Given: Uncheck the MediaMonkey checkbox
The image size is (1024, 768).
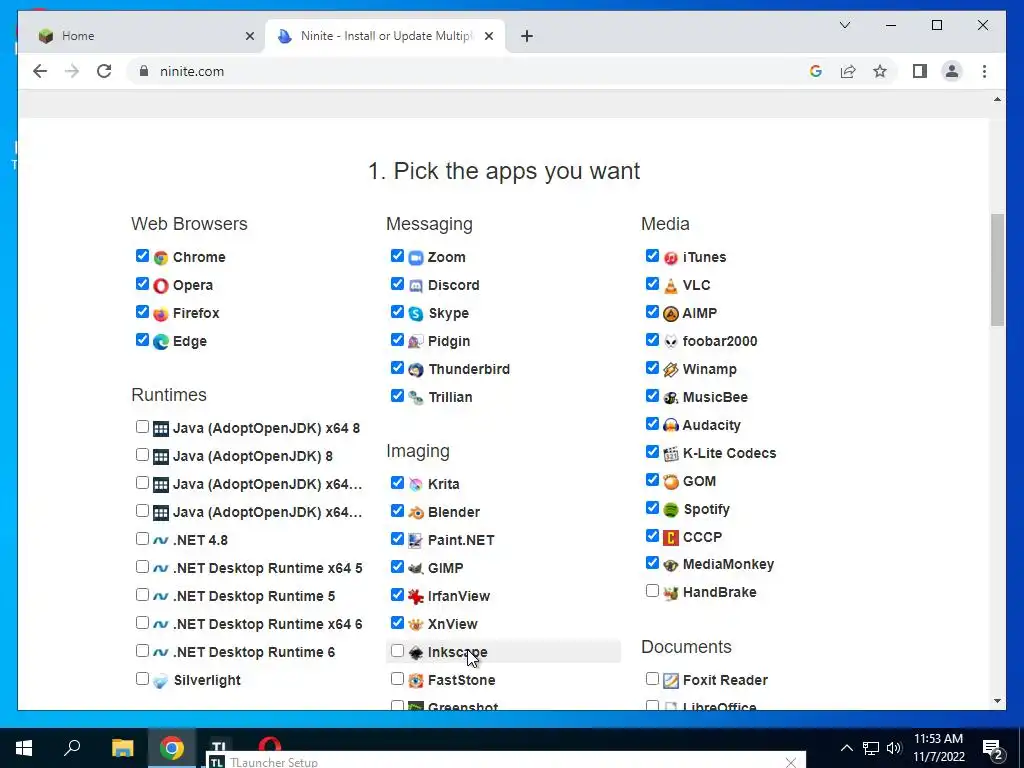Looking at the screenshot, I should 652,562.
